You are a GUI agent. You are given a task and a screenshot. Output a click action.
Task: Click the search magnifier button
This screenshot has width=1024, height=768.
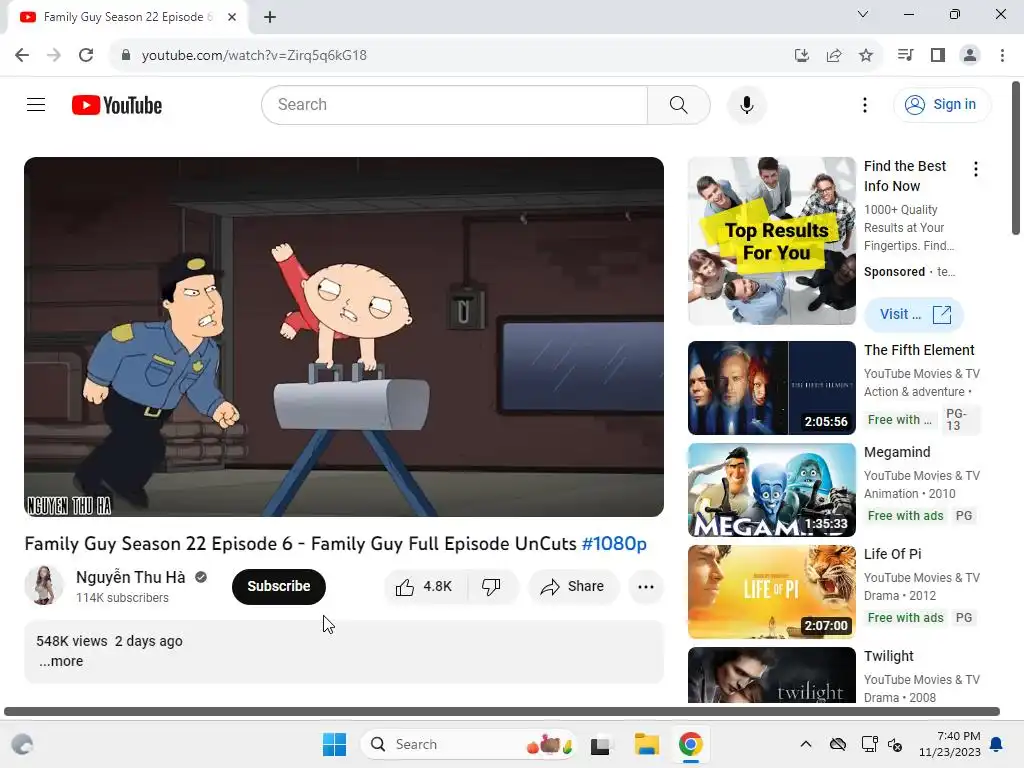(679, 104)
